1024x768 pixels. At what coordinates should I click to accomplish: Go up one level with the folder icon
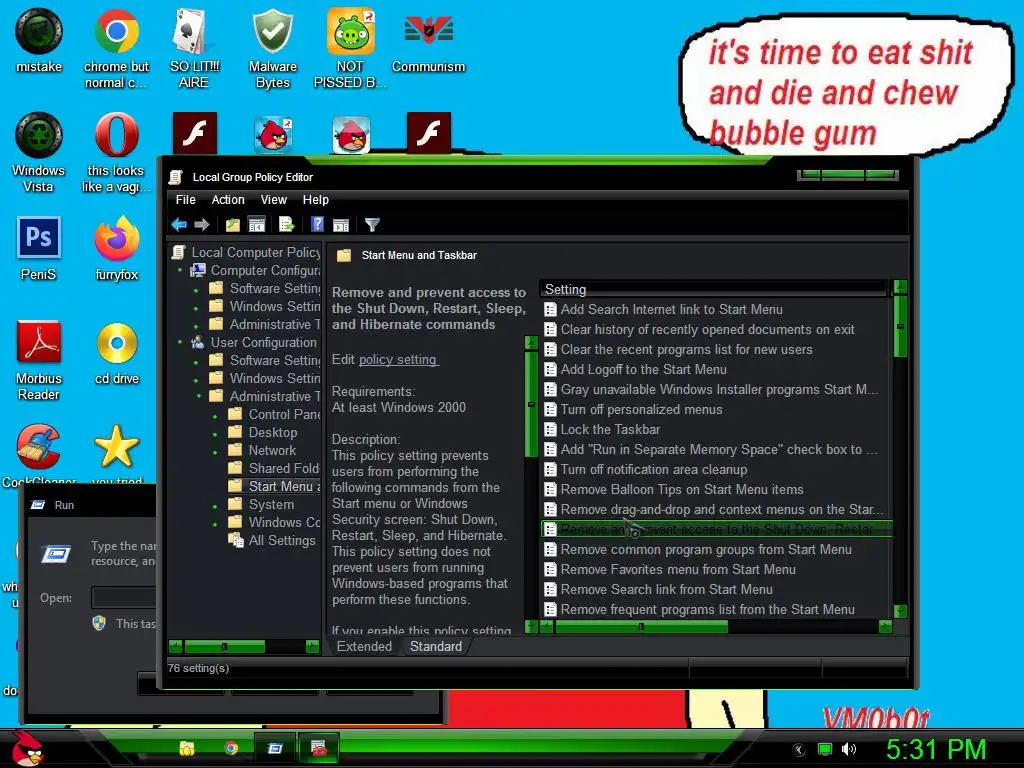[x=232, y=225]
